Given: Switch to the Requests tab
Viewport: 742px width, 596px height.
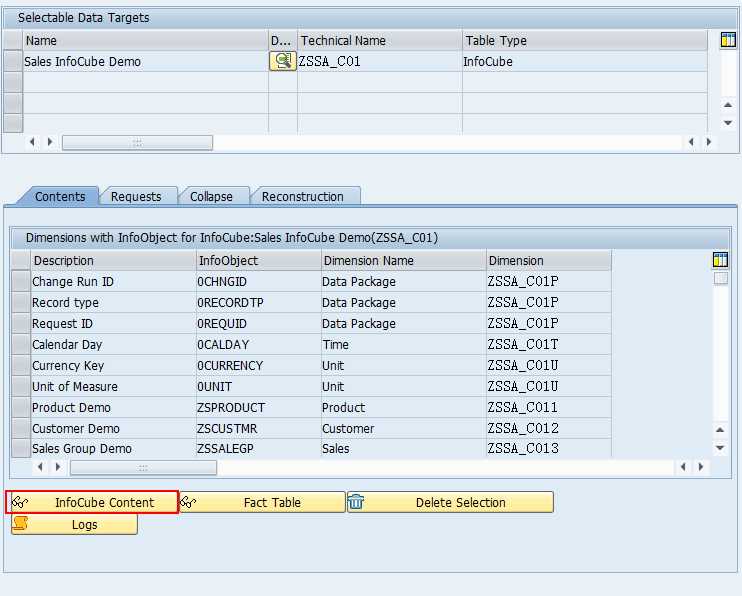Looking at the screenshot, I should (136, 196).
